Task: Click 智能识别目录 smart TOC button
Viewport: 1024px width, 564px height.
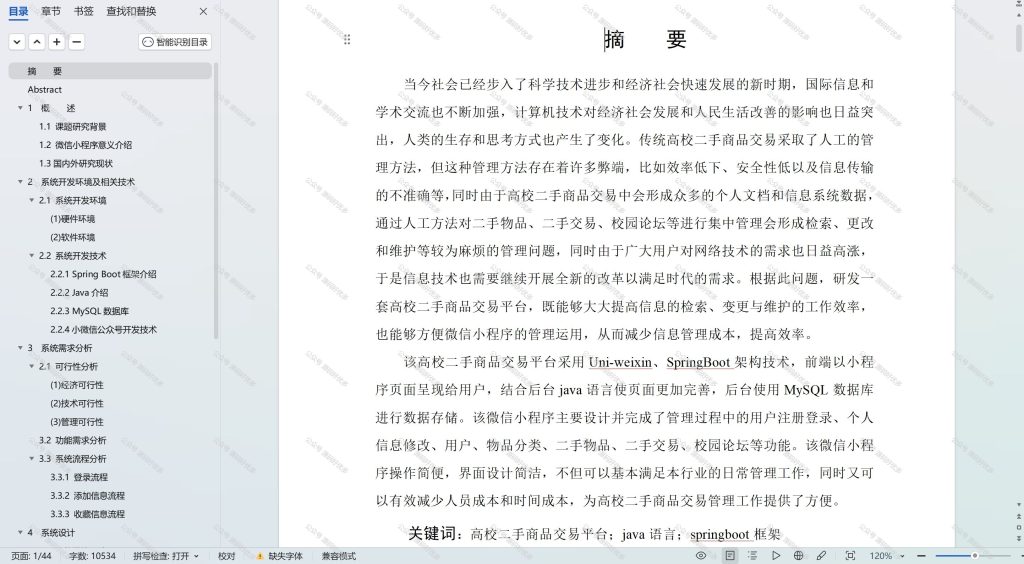Action: [x=175, y=42]
